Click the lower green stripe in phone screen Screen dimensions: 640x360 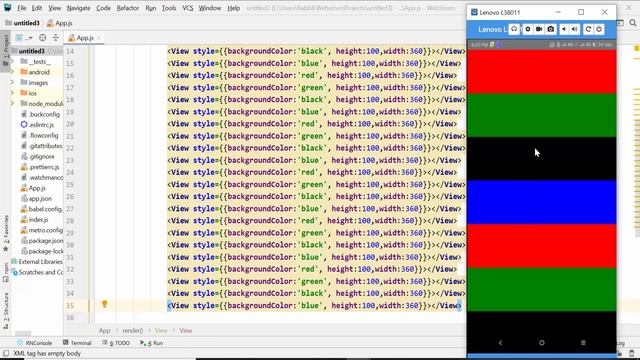pyautogui.click(x=542, y=289)
